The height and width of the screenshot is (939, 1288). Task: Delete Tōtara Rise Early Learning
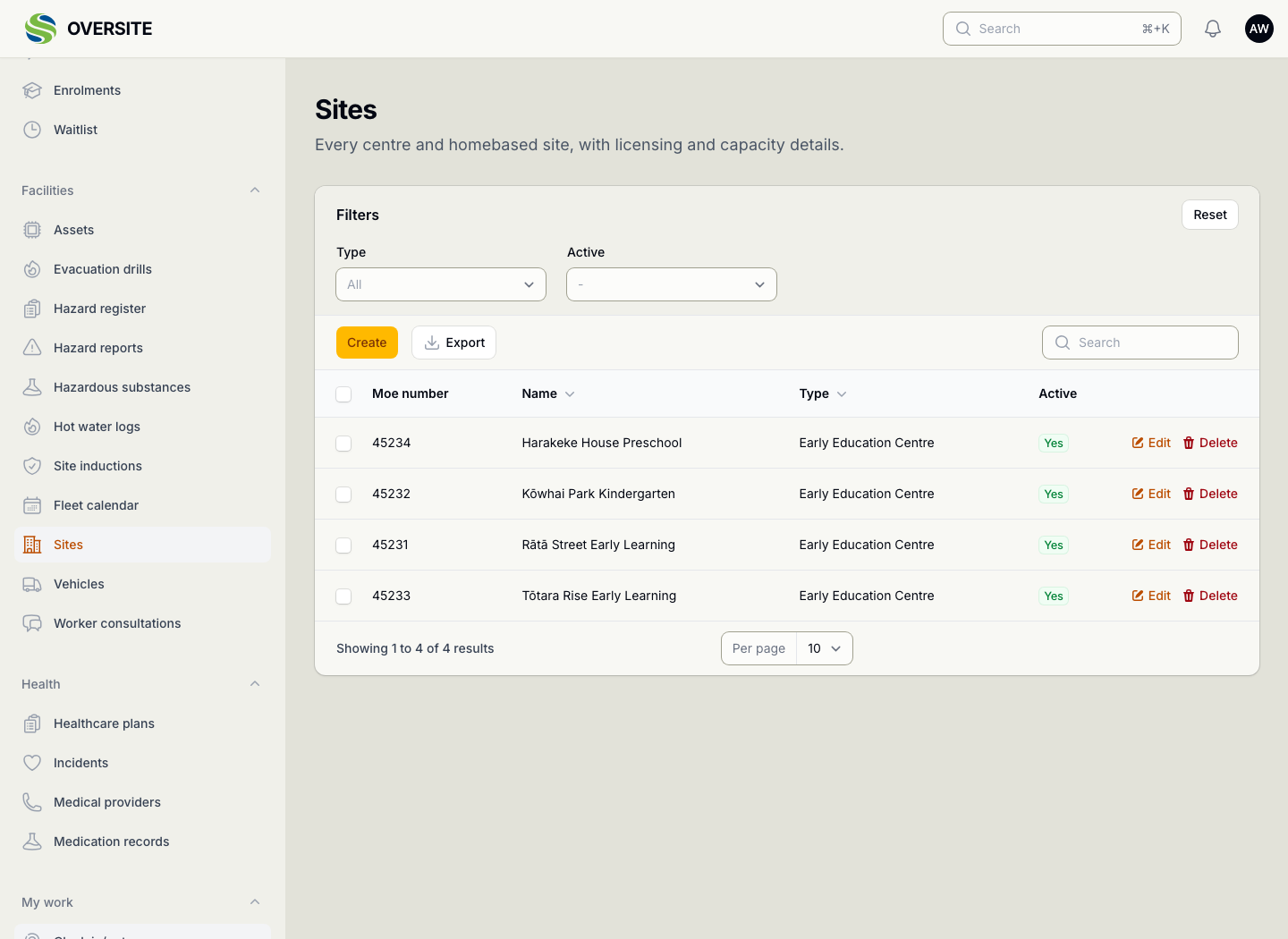[1210, 596]
